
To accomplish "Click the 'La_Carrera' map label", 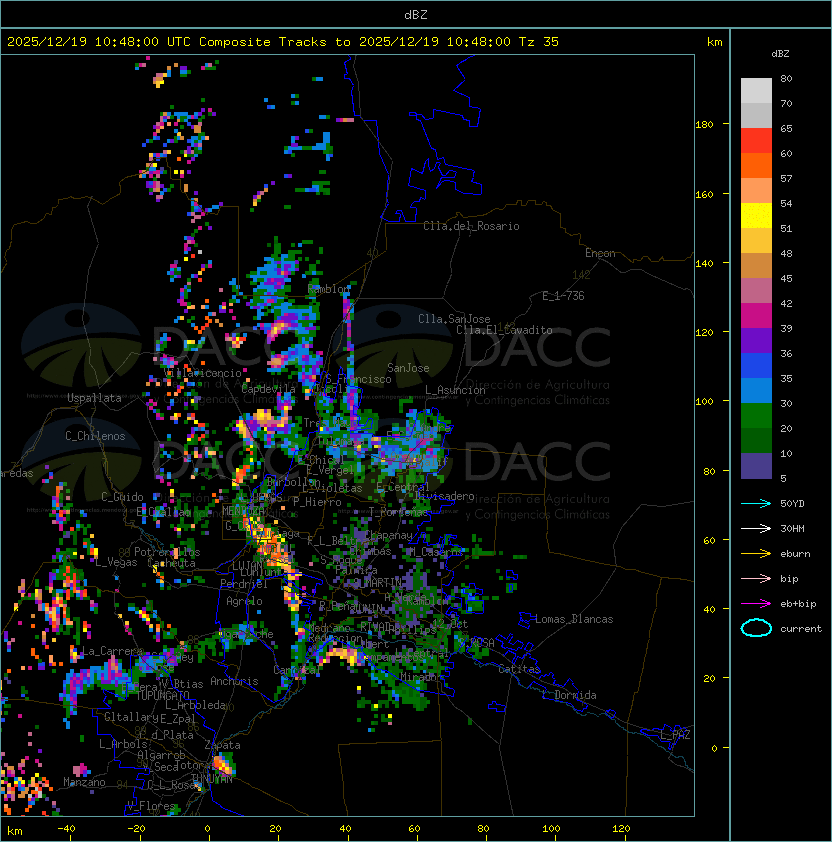I will point(112,651).
